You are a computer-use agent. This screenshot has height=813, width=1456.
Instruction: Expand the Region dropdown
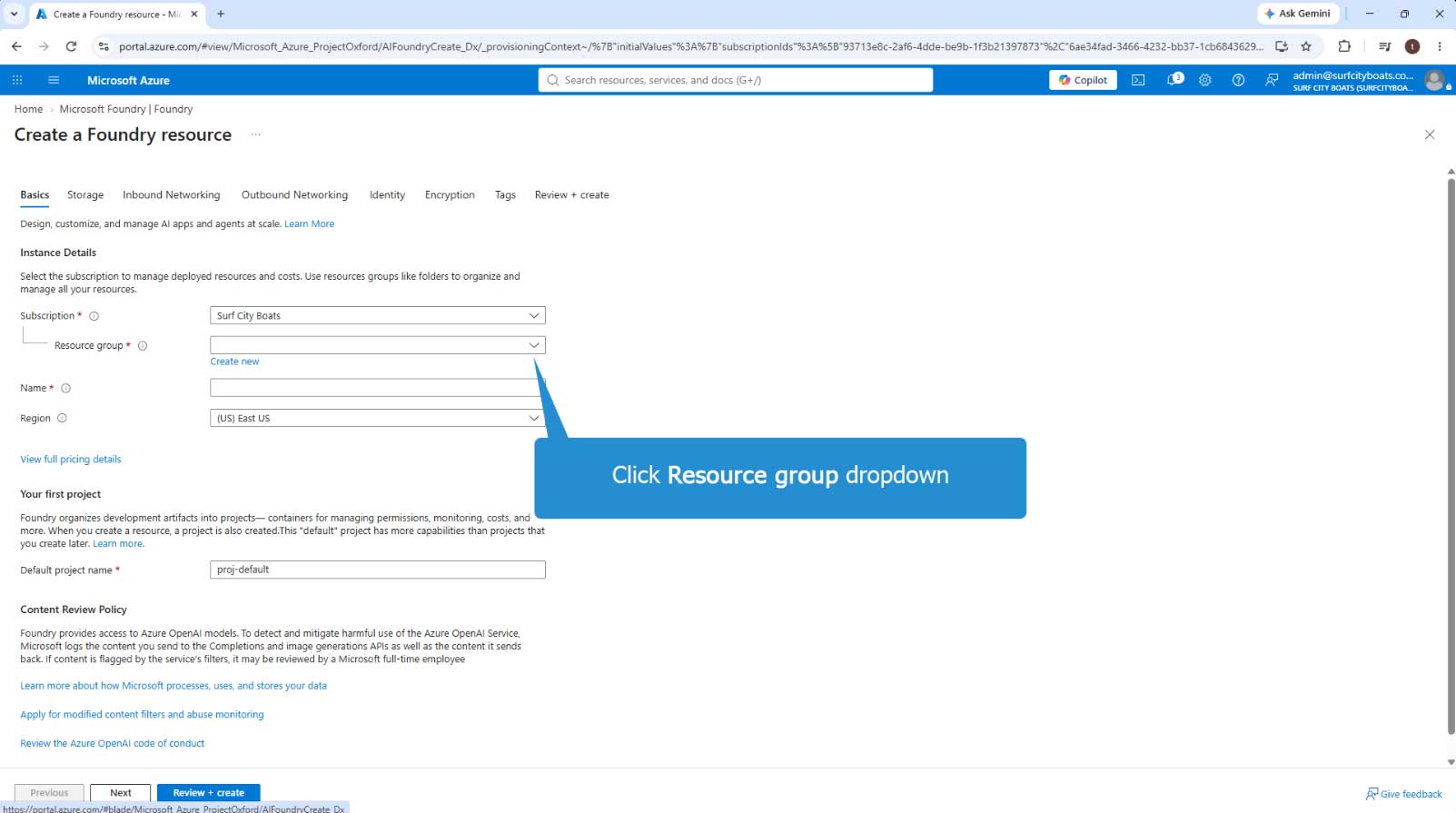(x=378, y=418)
